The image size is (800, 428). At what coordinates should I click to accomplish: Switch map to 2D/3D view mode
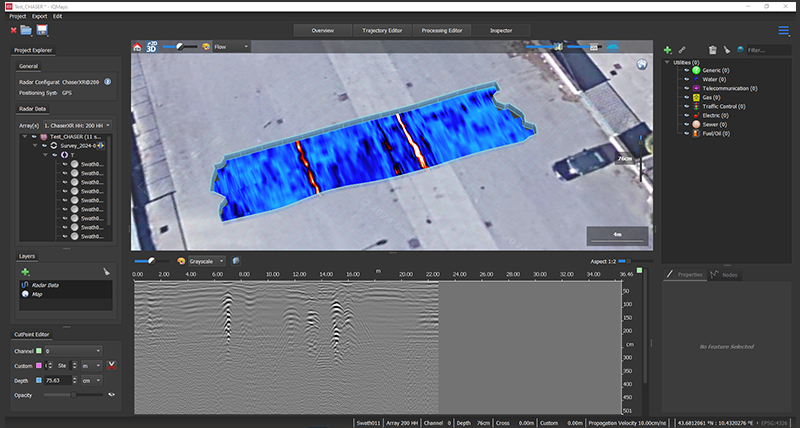click(x=153, y=46)
